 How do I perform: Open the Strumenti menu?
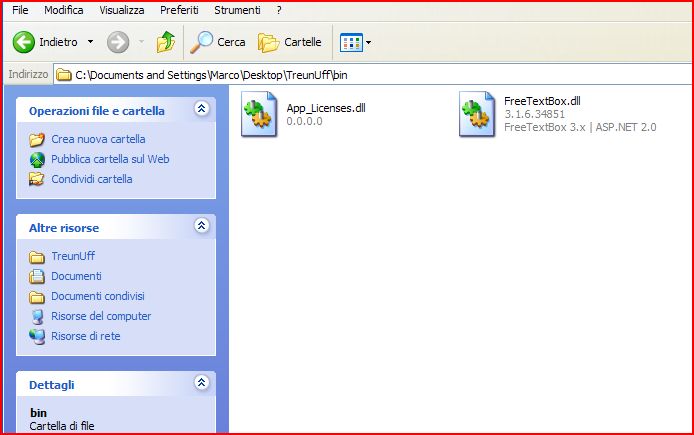pyautogui.click(x=237, y=10)
